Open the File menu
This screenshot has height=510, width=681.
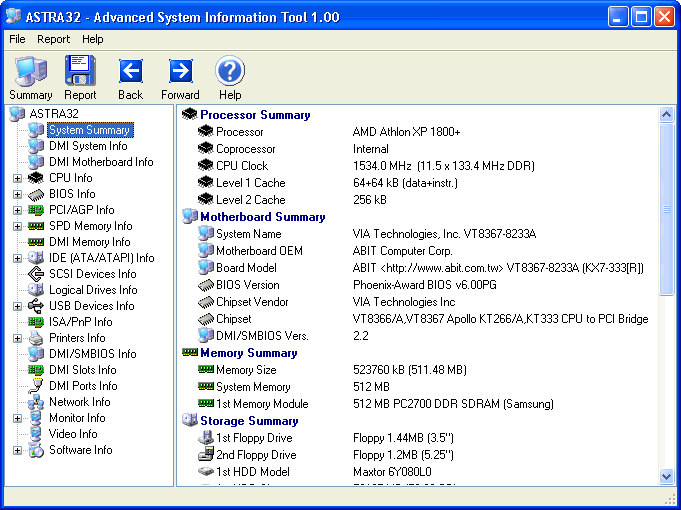[17, 39]
